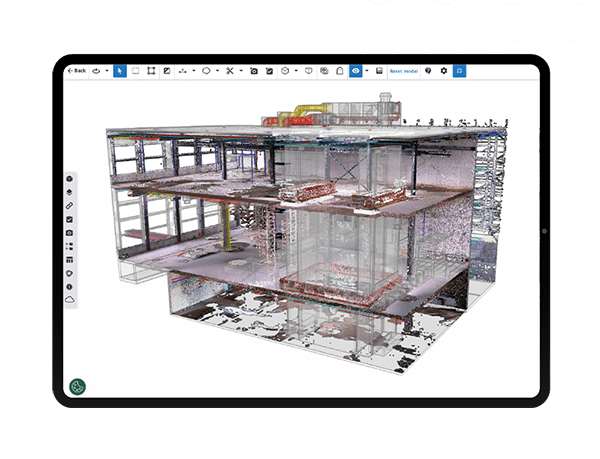Screen dimensions: 600x459
Task: Toggle the checkbox icon in the left sidebar
Action: tap(69, 219)
